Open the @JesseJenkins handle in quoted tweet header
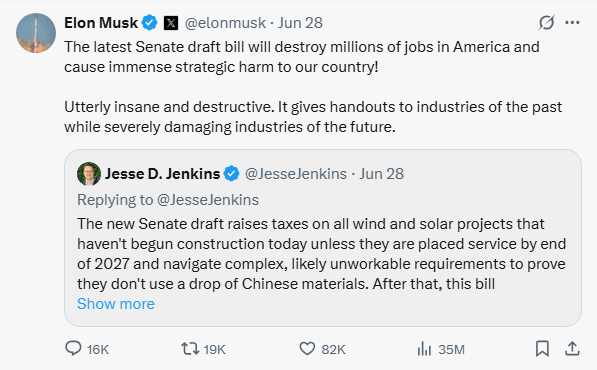This screenshot has width=597, height=370. [296, 174]
